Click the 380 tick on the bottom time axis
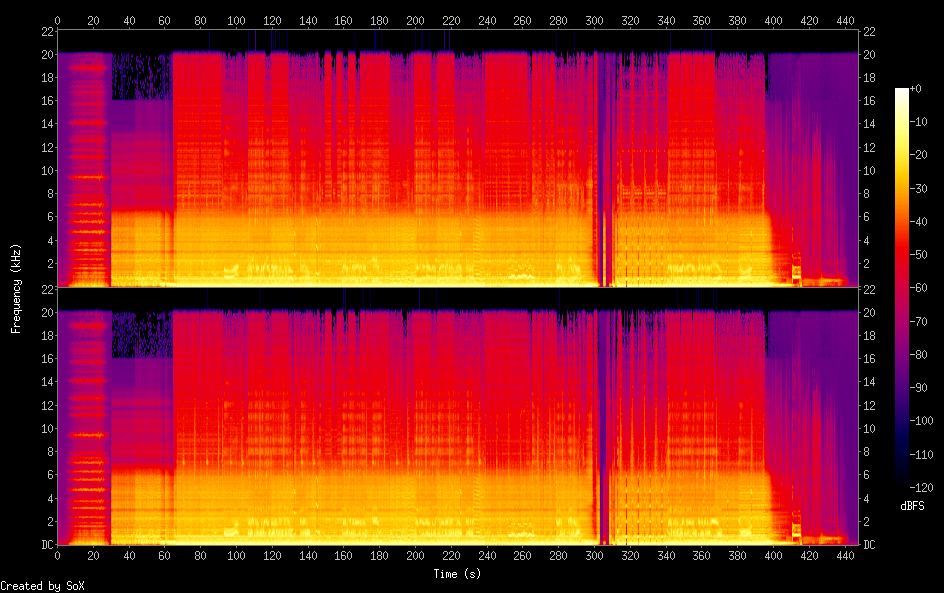Viewport: 944px width, 593px height. coord(738,556)
